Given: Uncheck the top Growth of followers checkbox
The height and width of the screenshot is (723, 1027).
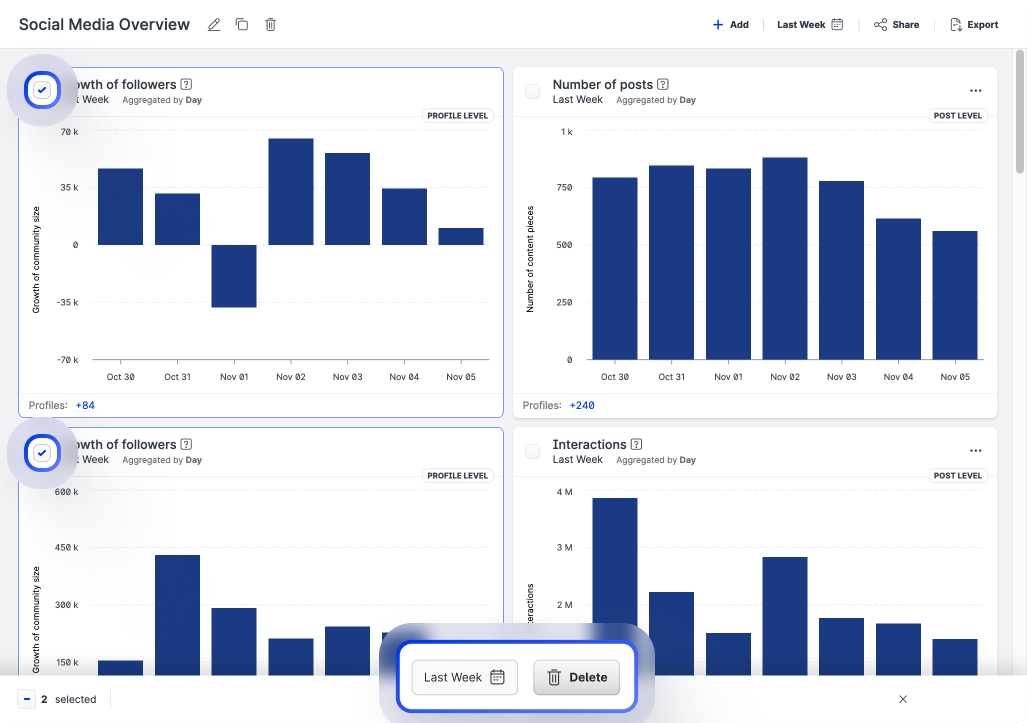Looking at the screenshot, I should [x=41, y=91].
